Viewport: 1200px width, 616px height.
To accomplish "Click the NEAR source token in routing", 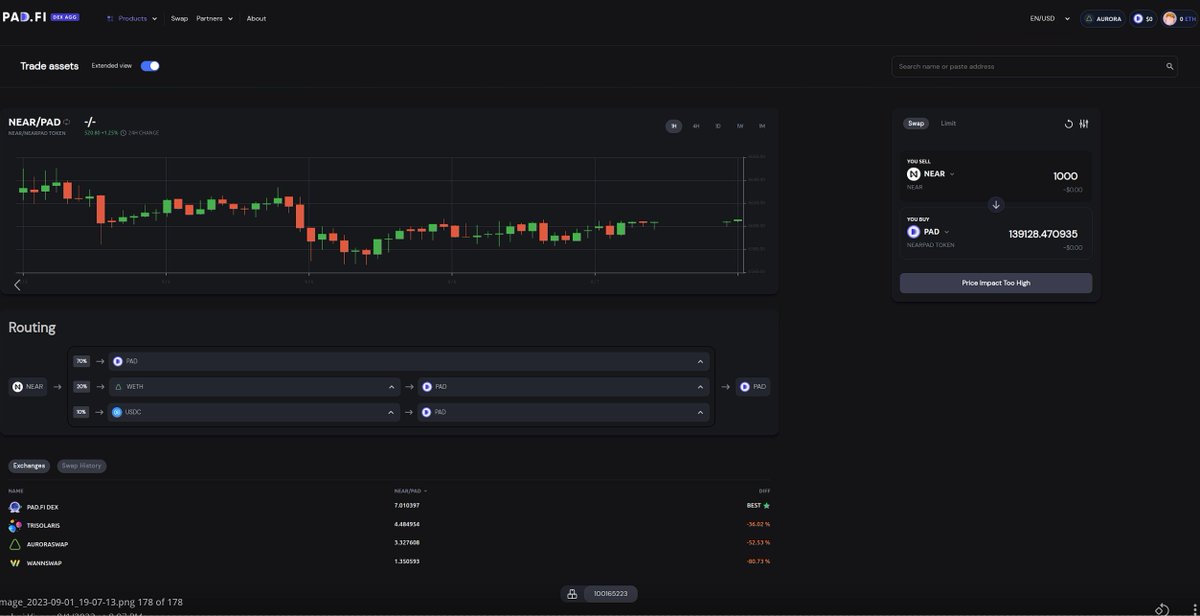I will (x=28, y=387).
